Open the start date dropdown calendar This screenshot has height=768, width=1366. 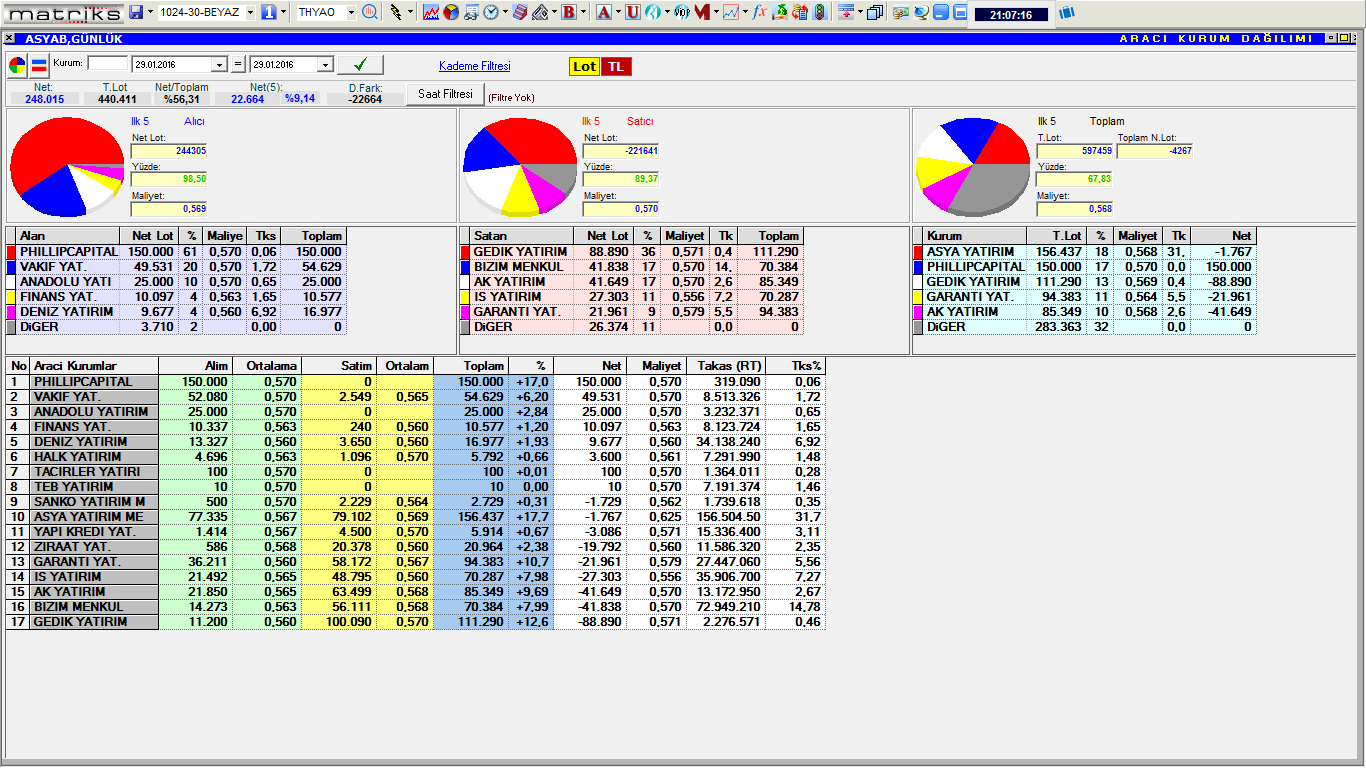(219, 65)
